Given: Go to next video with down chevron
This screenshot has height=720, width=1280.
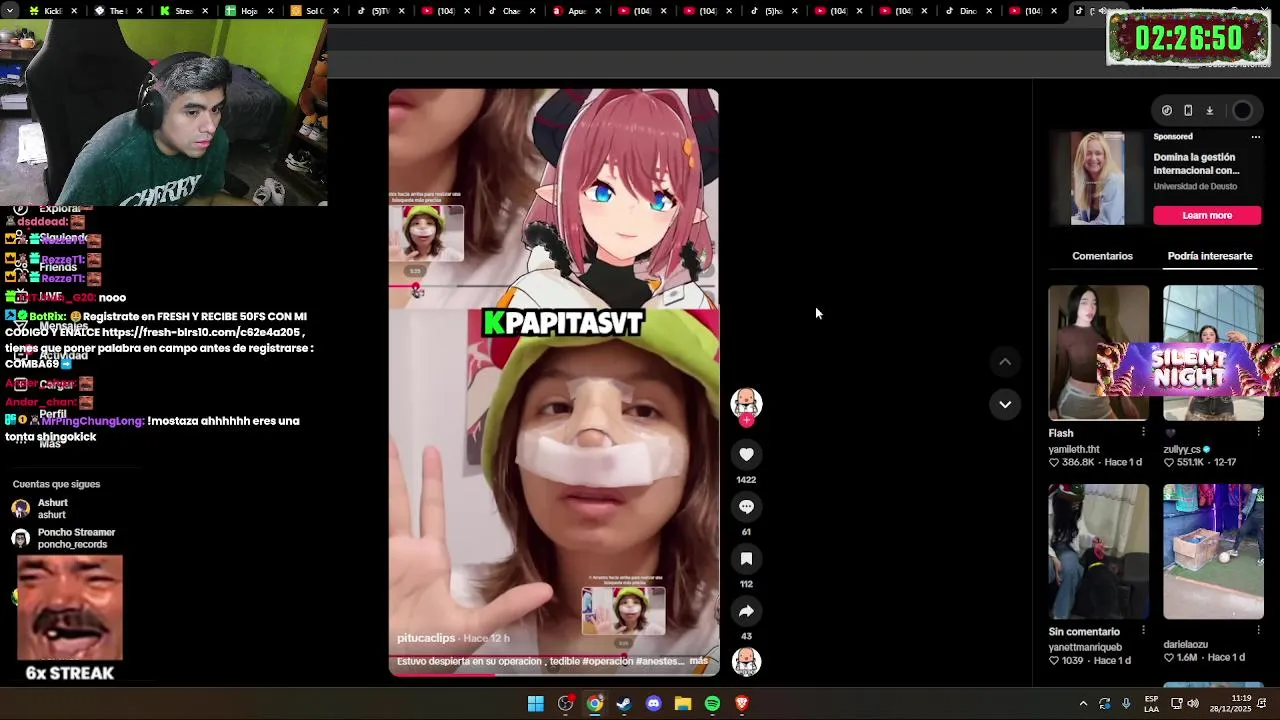Looking at the screenshot, I should coord(1005,404).
